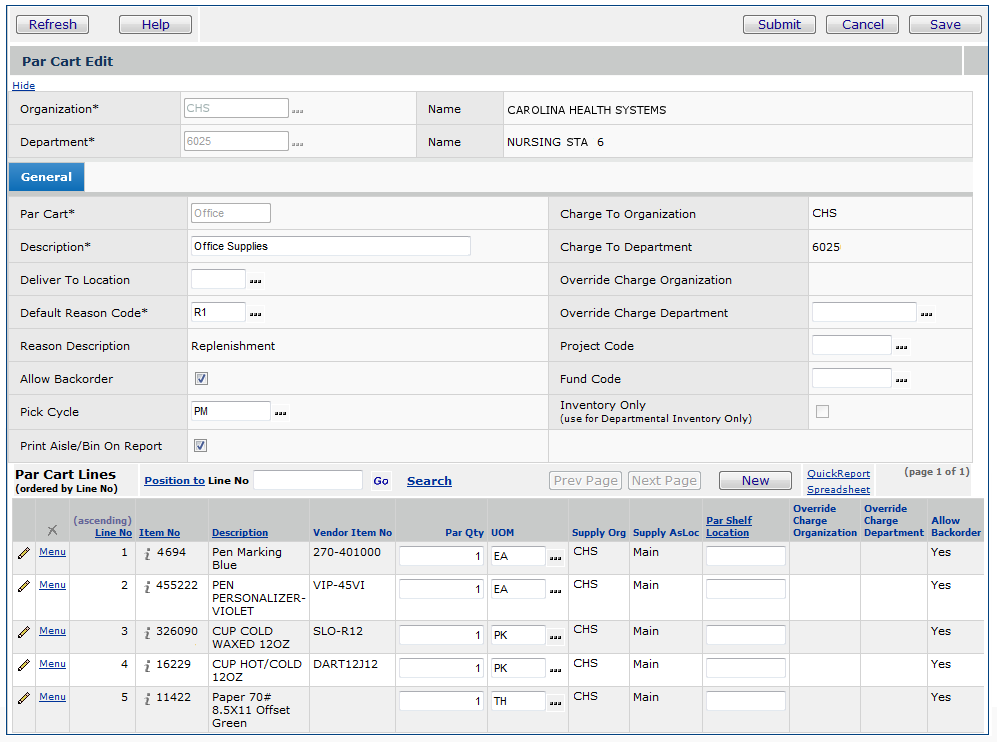Viewport: 997px width, 742px height.
Task: Open lookup for Default Reason Code
Action: pos(256,314)
